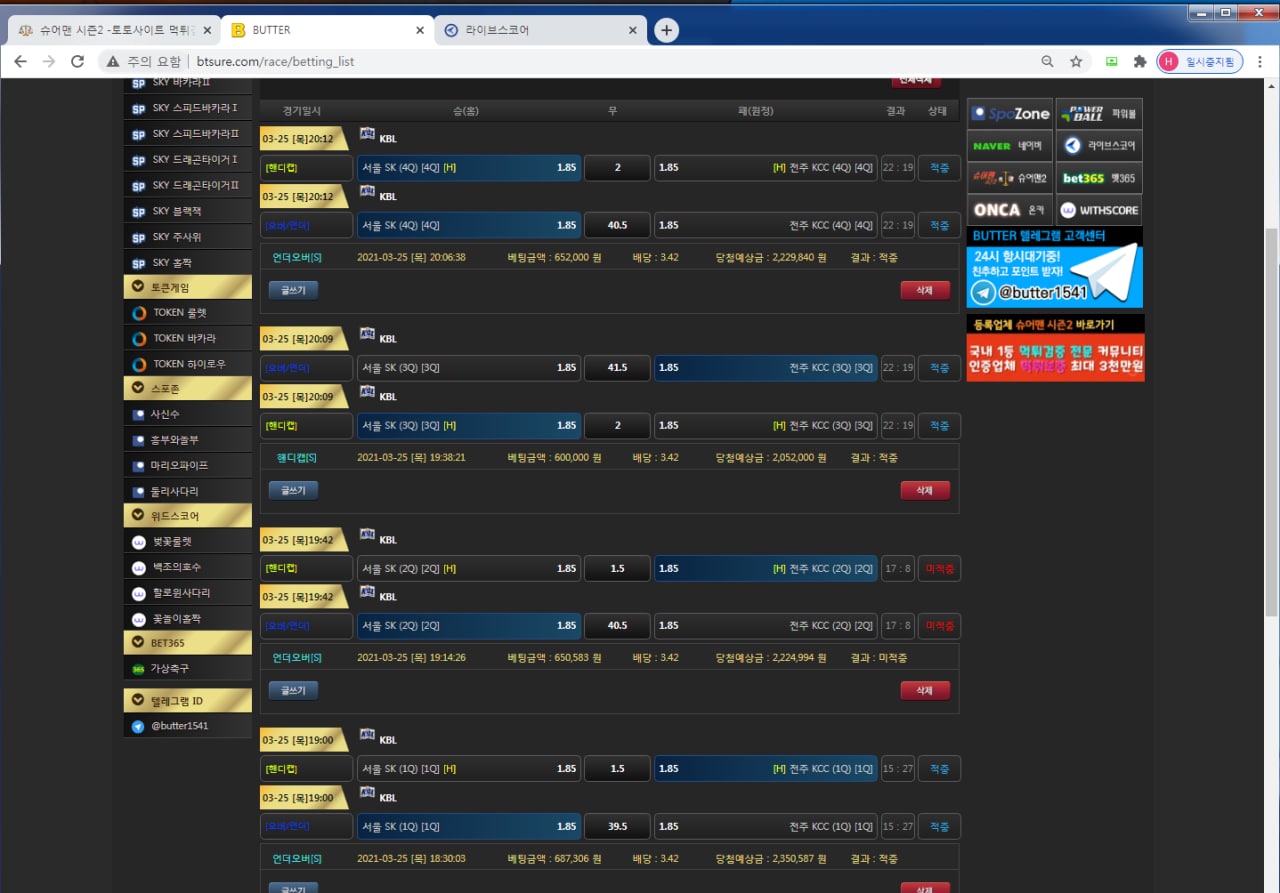Image resolution: width=1280 pixels, height=893 pixels.
Task: Open the browser extensions puzzle icon
Action: tap(1139, 61)
